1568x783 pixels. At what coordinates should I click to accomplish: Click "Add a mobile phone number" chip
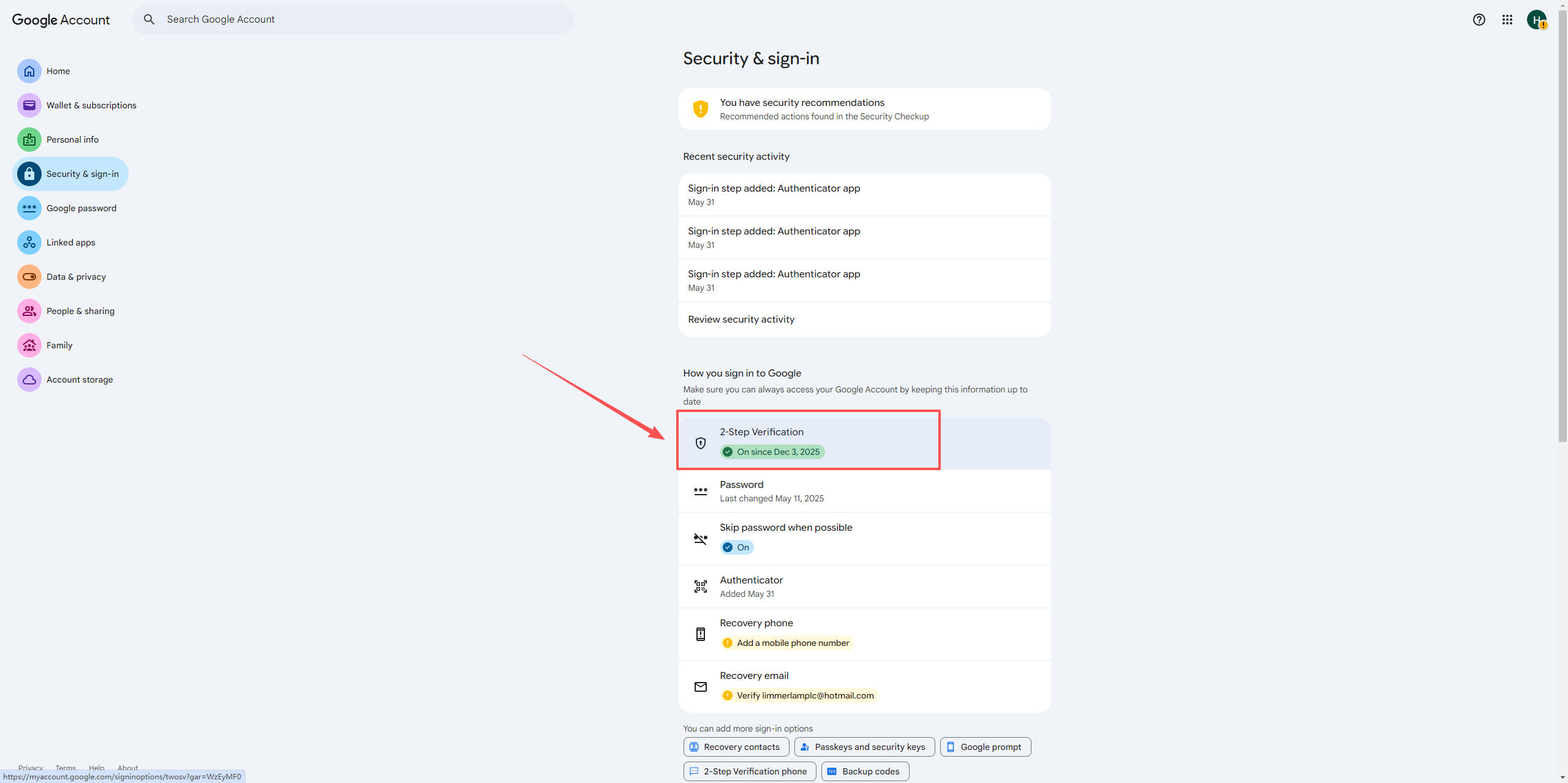click(x=787, y=643)
